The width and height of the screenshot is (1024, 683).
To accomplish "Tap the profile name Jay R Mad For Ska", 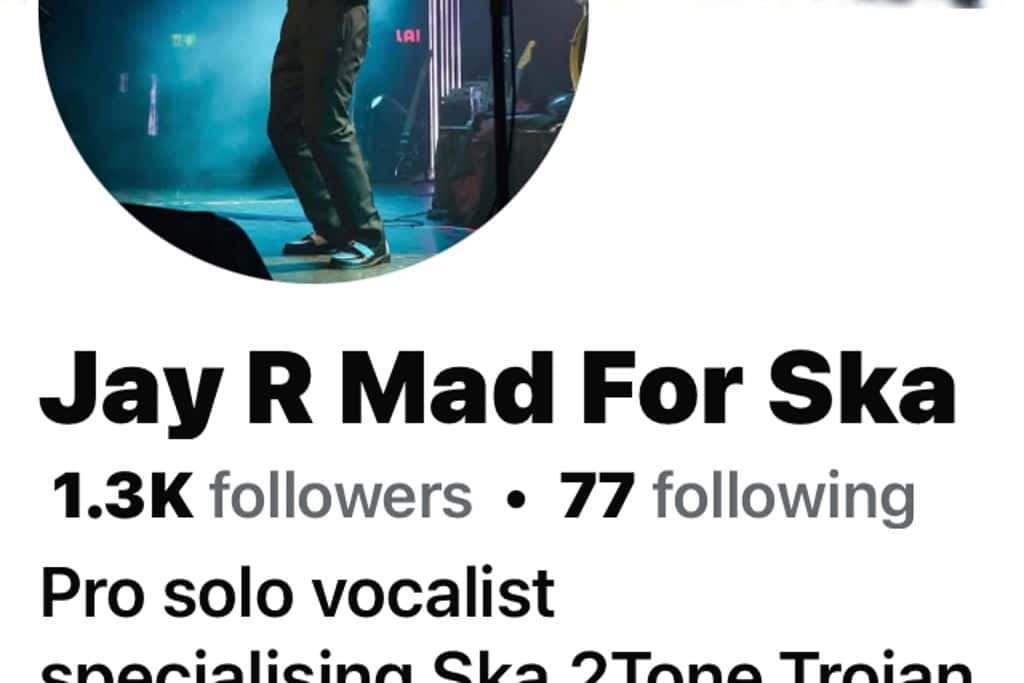I will coord(498,390).
